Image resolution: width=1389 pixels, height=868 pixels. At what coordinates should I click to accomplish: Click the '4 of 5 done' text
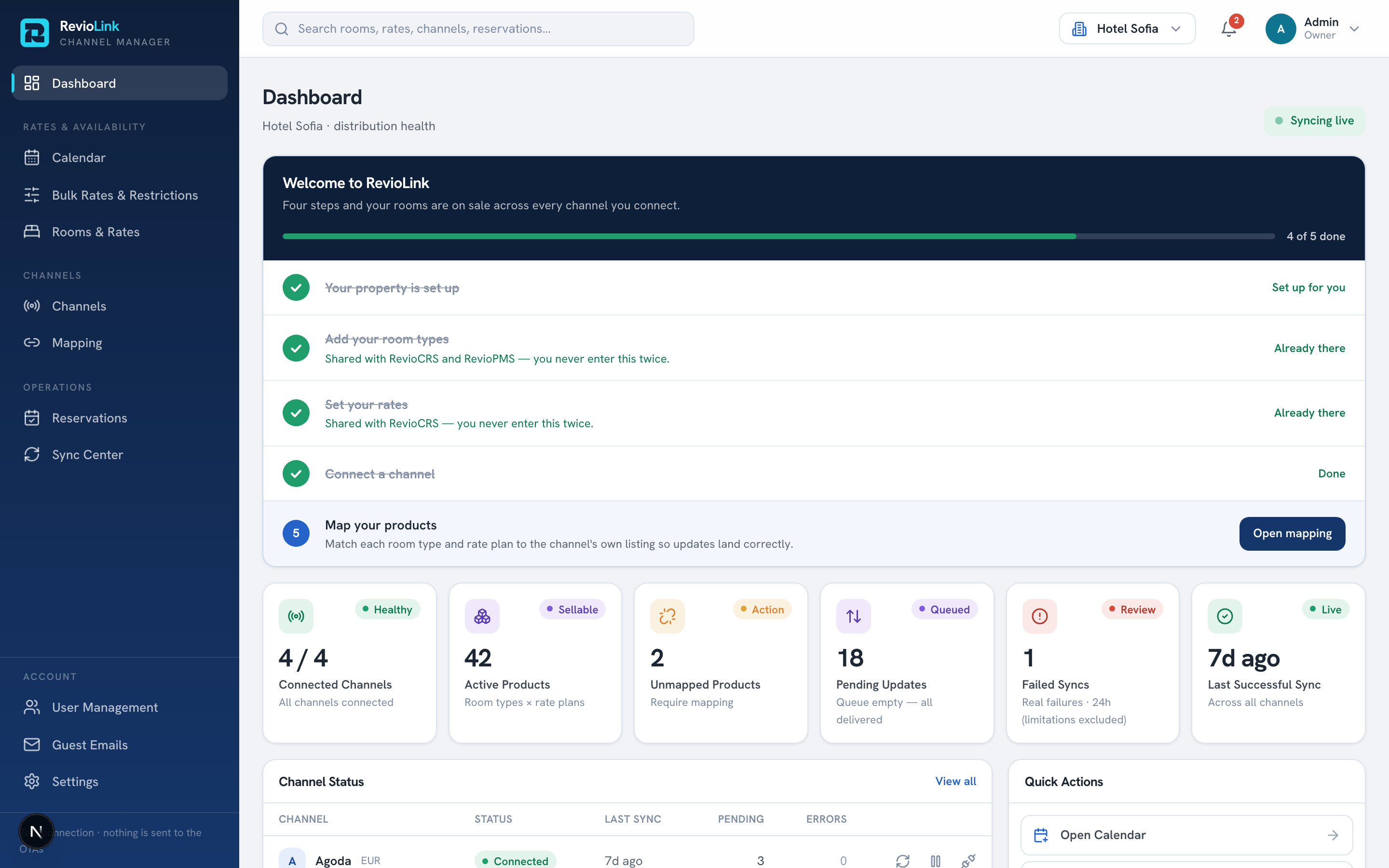(1316, 236)
